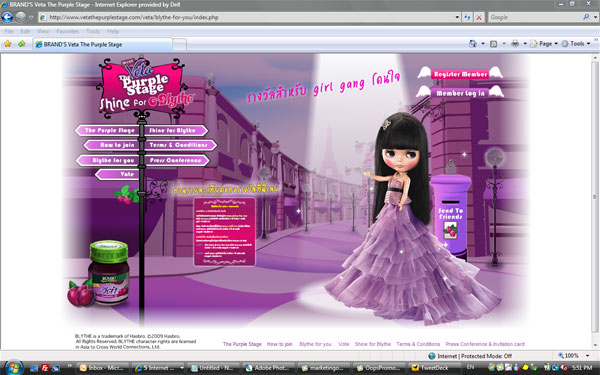Expand the Feeds dropdown arrow

pyautogui.click(x=504, y=44)
